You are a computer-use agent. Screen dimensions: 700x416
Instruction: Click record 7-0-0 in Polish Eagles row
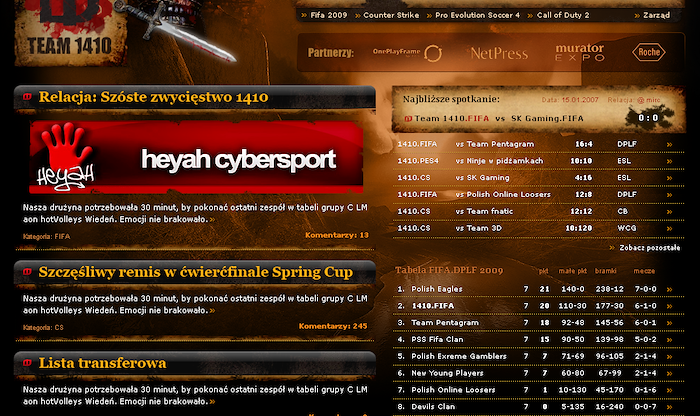pos(646,289)
